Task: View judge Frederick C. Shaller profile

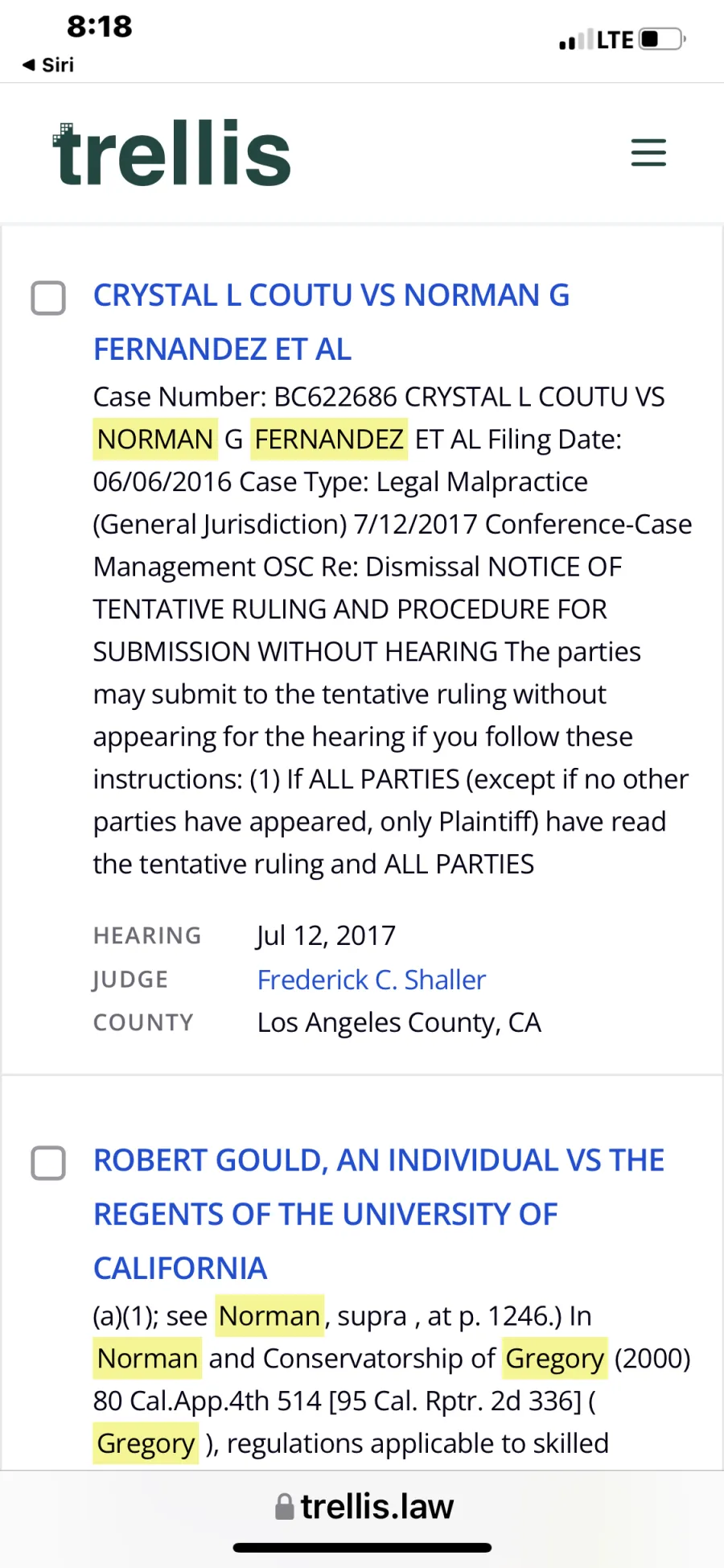Action: point(371,980)
